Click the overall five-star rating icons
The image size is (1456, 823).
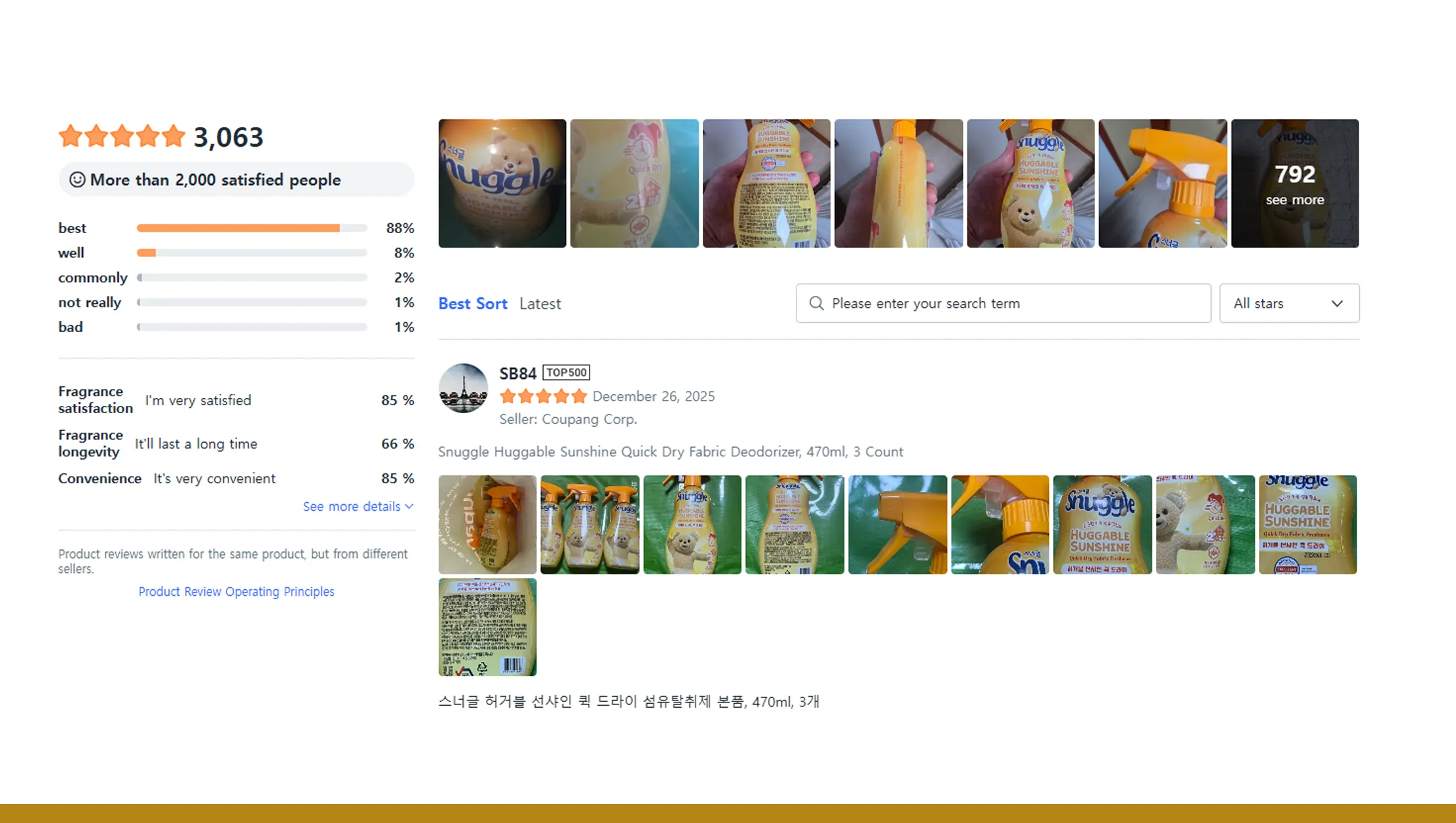click(x=122, y=136)
